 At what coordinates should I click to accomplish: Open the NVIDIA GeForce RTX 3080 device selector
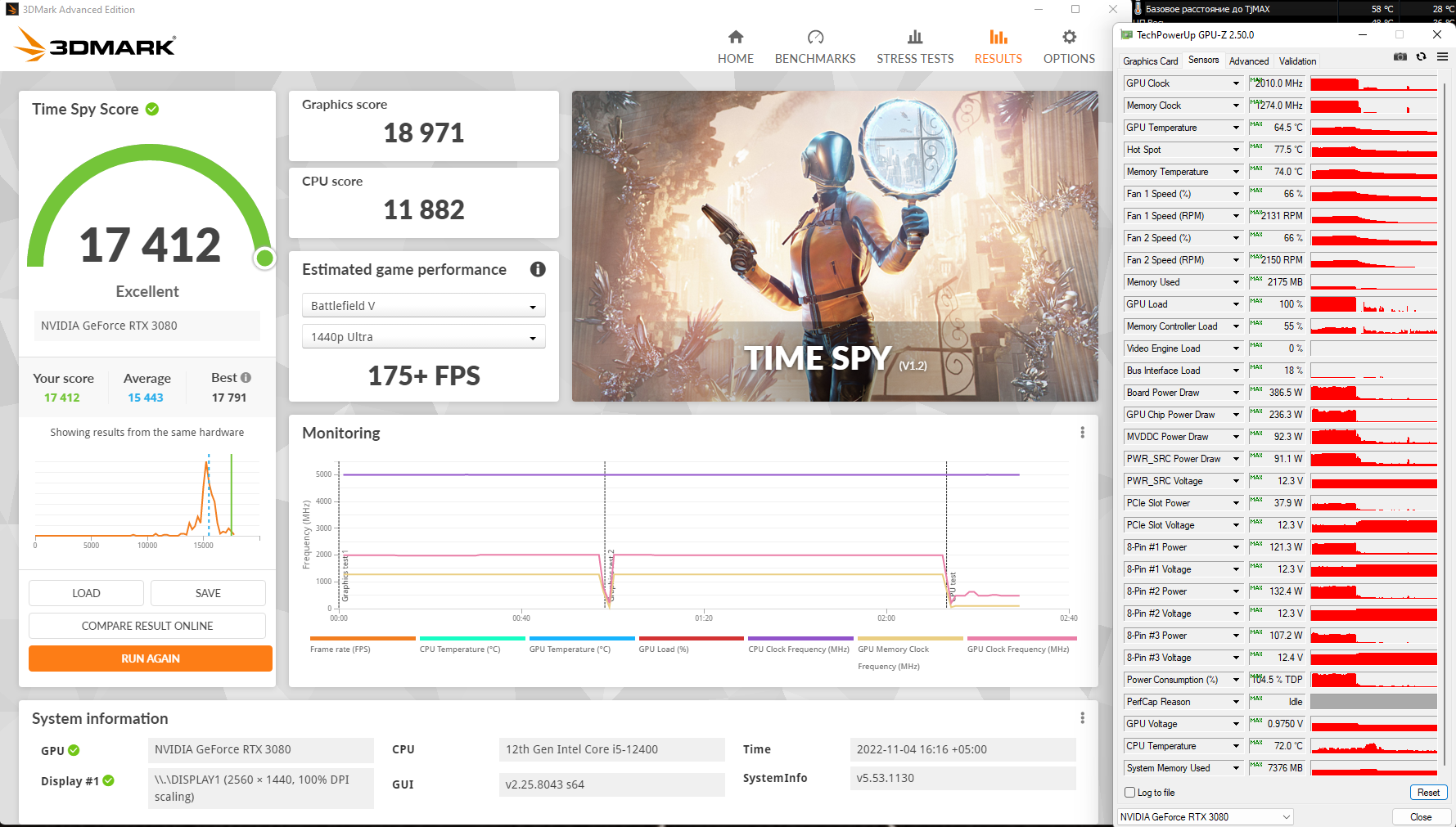[x=1206, y=817]
